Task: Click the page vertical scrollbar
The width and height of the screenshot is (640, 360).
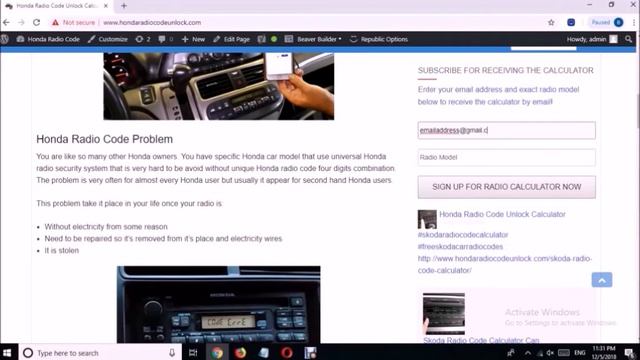Action: click(x=637, y=112)
